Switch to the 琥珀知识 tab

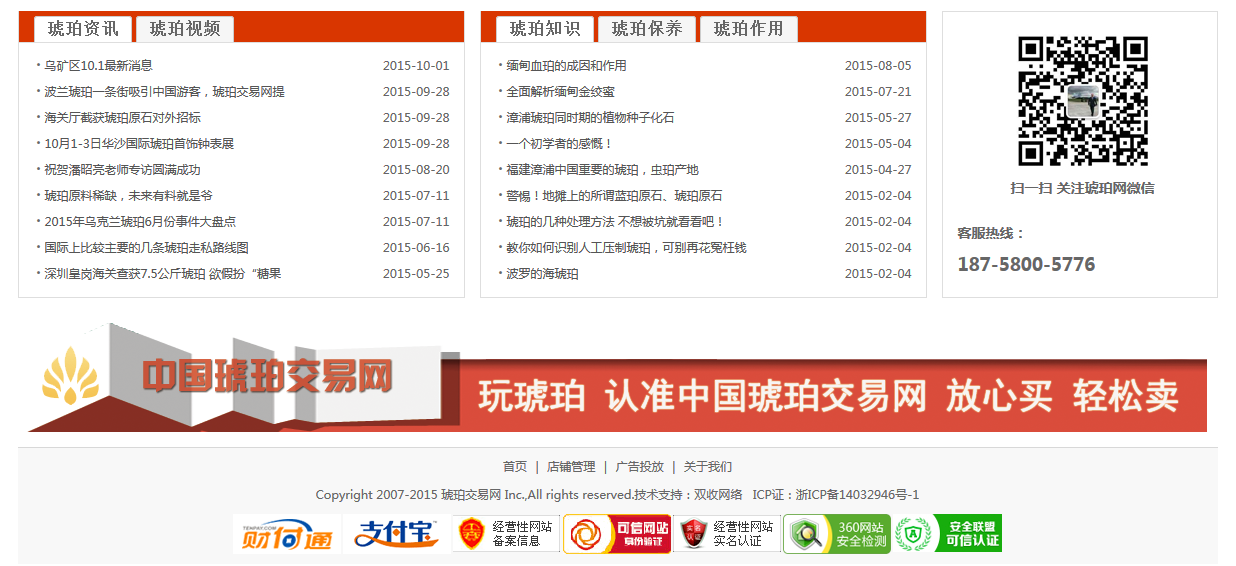pyautogui.click(x=545, y=29)
